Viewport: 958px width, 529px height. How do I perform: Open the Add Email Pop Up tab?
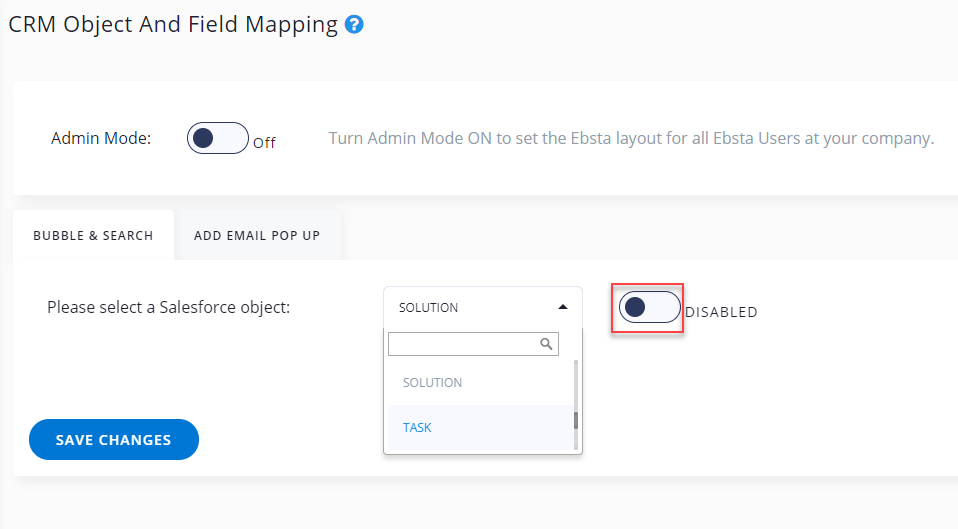[x=257, y=236]
